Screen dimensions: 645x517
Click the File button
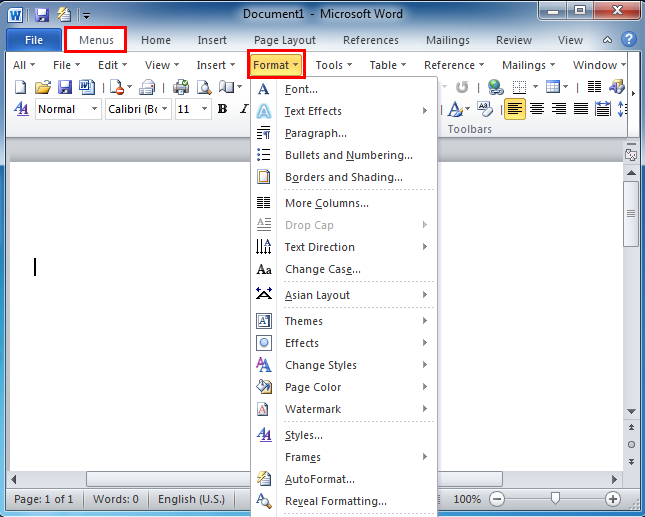pos(33,40)
